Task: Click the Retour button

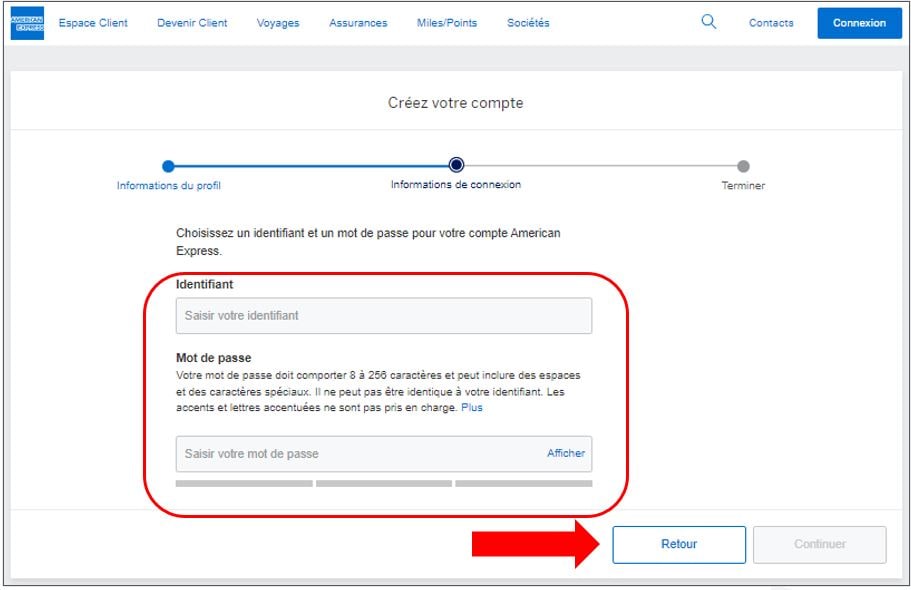Action: tap(679, 545)
